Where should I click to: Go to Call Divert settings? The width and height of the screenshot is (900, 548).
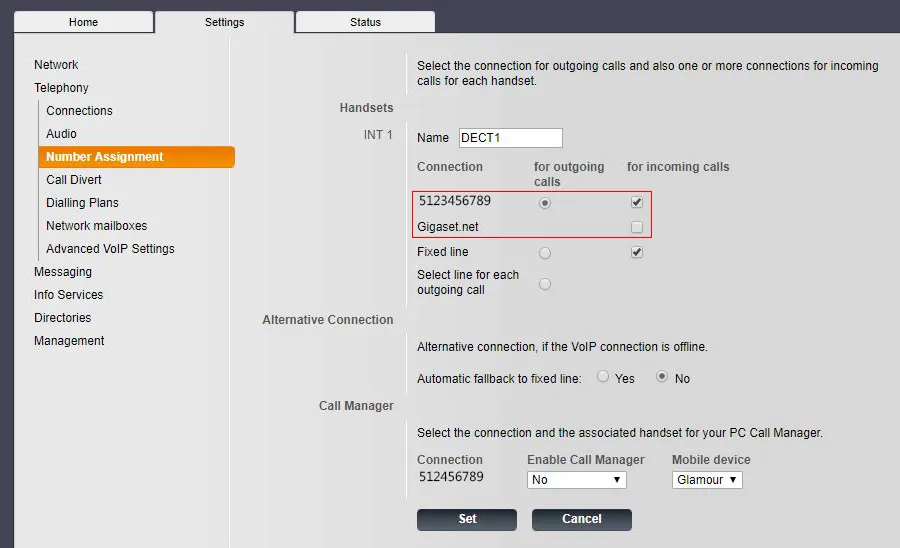tap(74, 180)
